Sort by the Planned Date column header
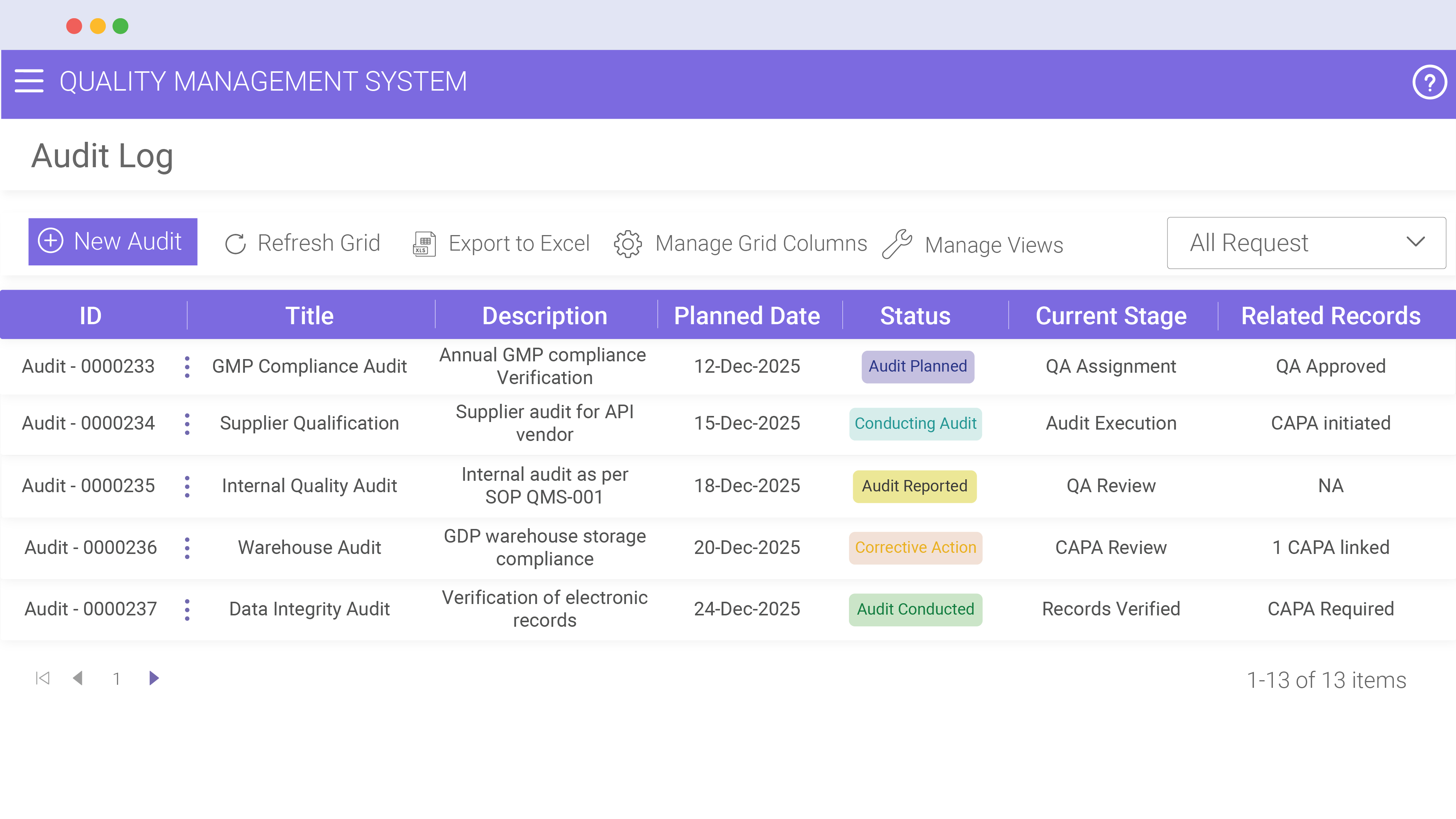Screen dimensions: 1456x819 pyautogui.click(x=747, y=315)
